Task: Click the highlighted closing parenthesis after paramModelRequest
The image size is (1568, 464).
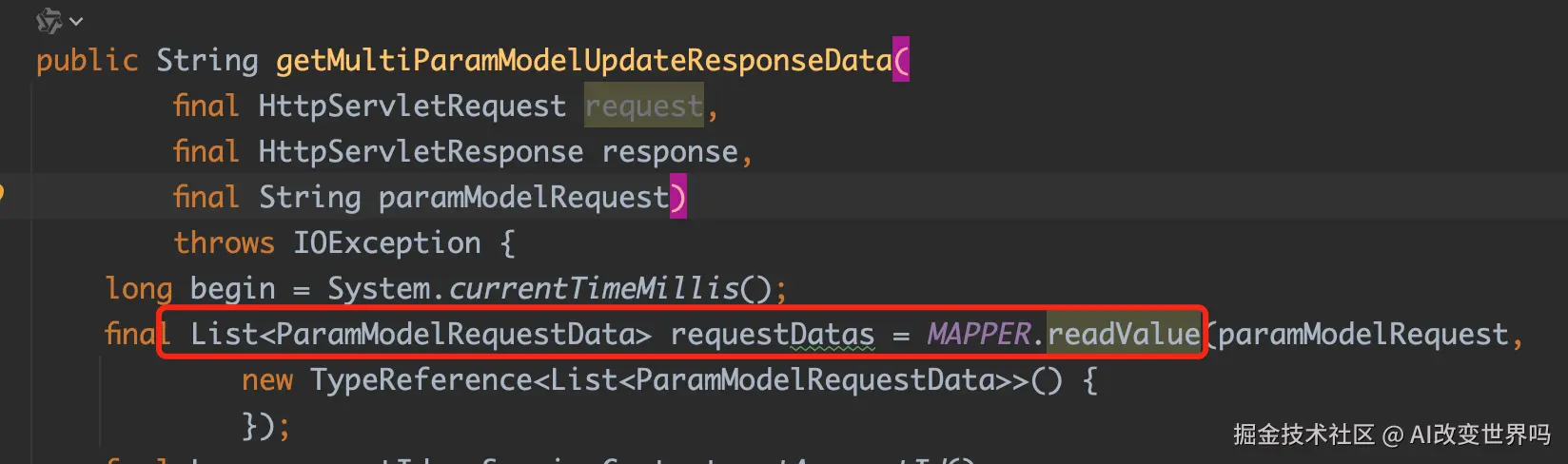Action: click(x=677, y=197)
